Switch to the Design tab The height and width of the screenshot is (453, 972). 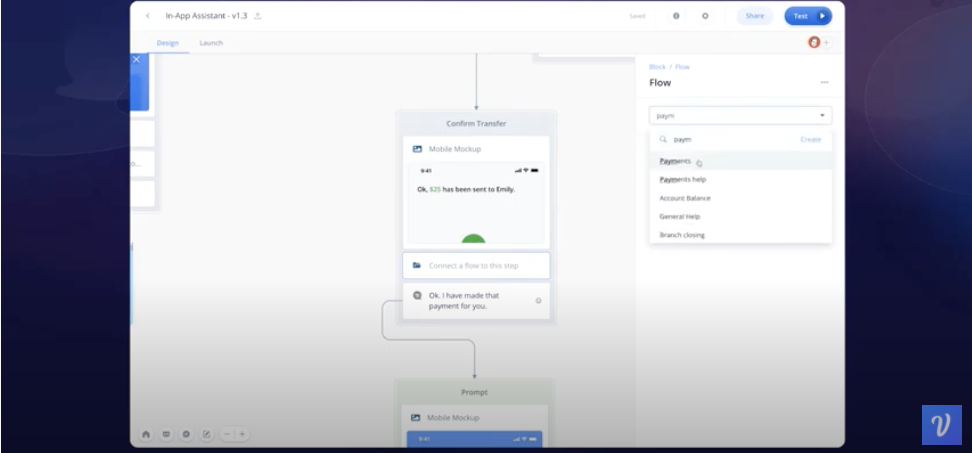tap(167, 43)
